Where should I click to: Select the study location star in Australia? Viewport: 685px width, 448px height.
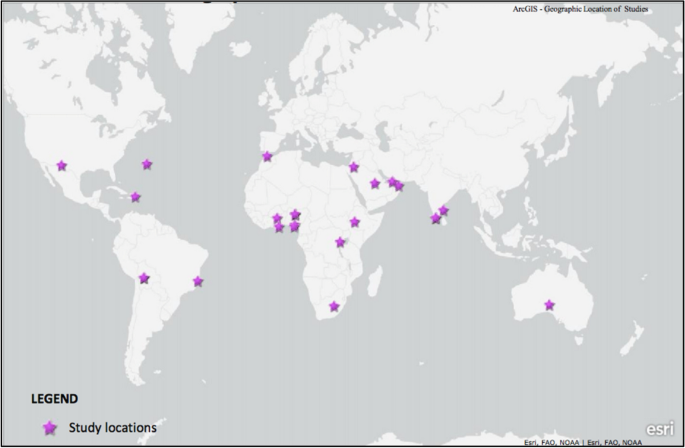[x=549, y=304]
